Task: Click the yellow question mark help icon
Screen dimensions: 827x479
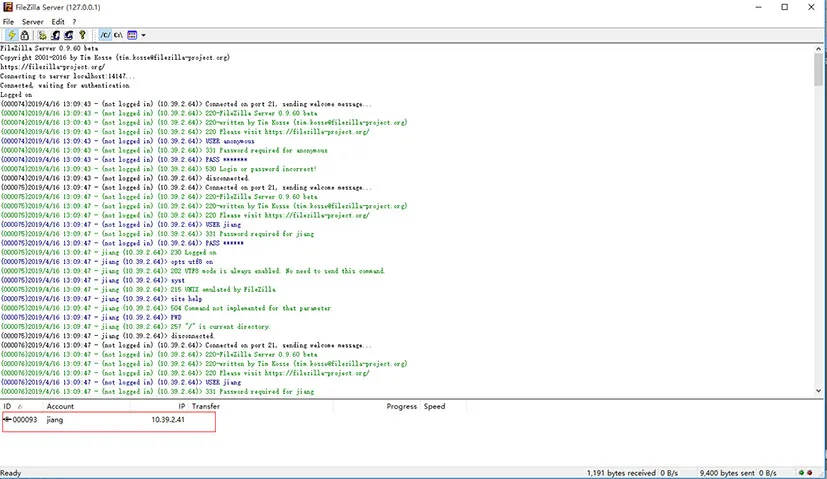Action: click(x=82, y=35)
